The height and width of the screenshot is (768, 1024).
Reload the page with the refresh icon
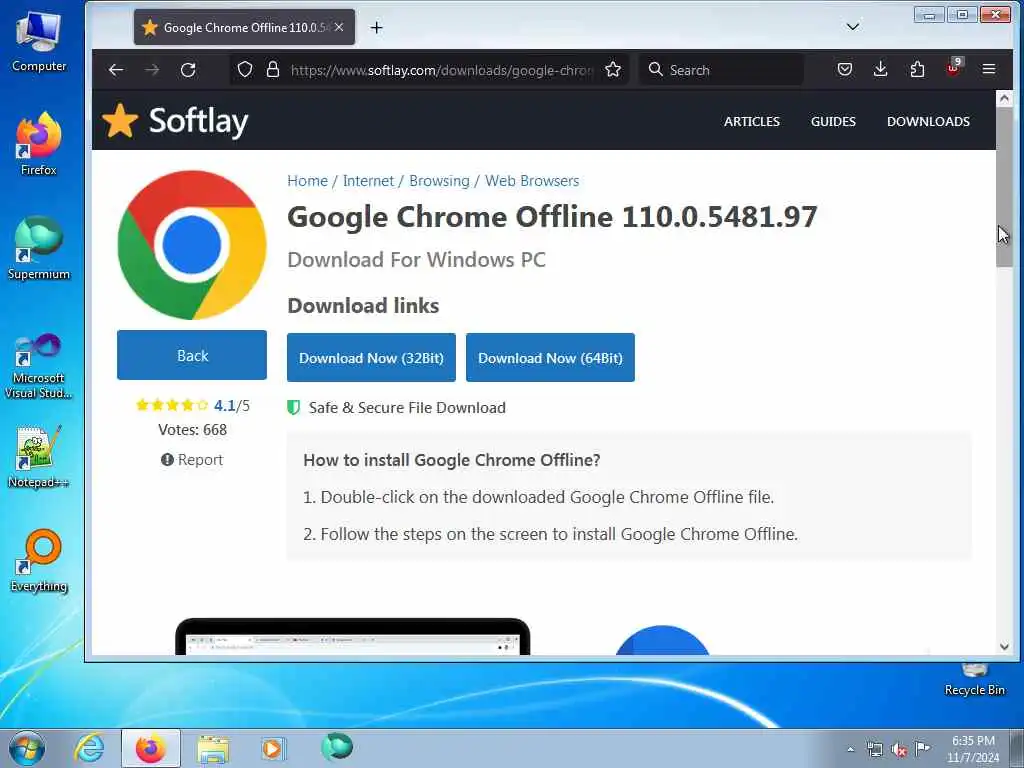(188, 70)
